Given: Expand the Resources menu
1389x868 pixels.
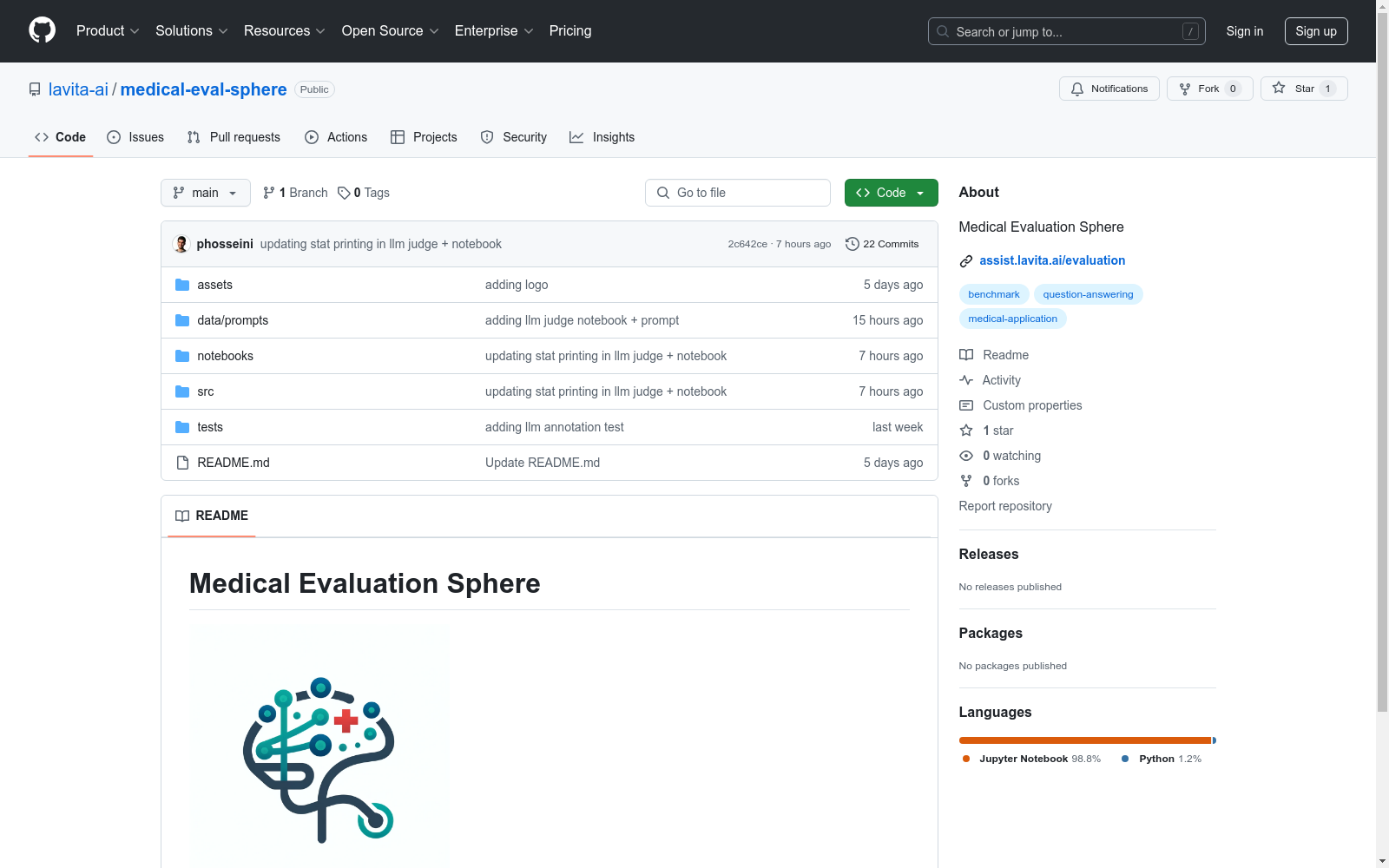Looking at the screenshot, I should coord(285,31).
